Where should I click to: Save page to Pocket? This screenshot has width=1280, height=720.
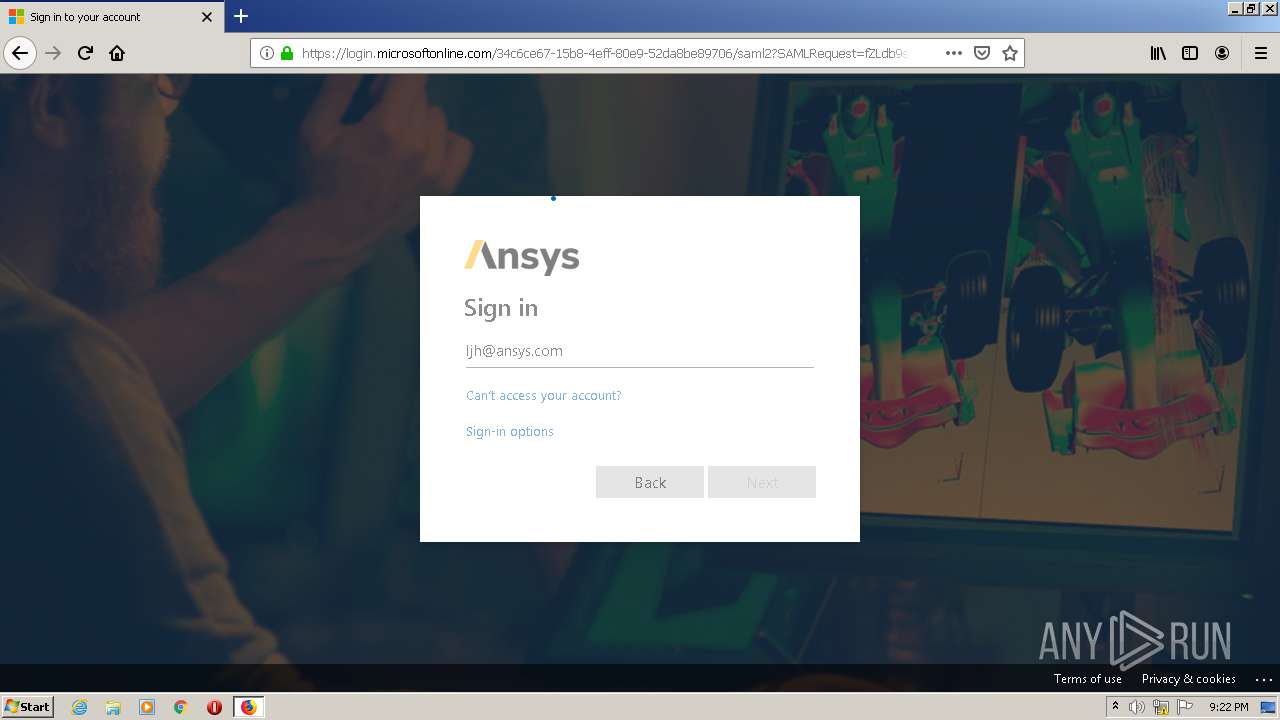pyautogui.click(x=982, y=53)
